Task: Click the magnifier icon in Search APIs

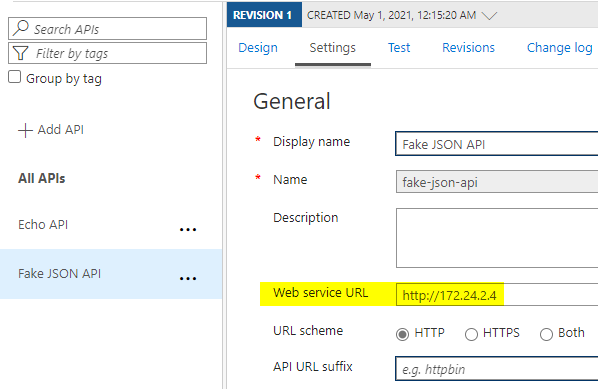Action: point(21,28)
